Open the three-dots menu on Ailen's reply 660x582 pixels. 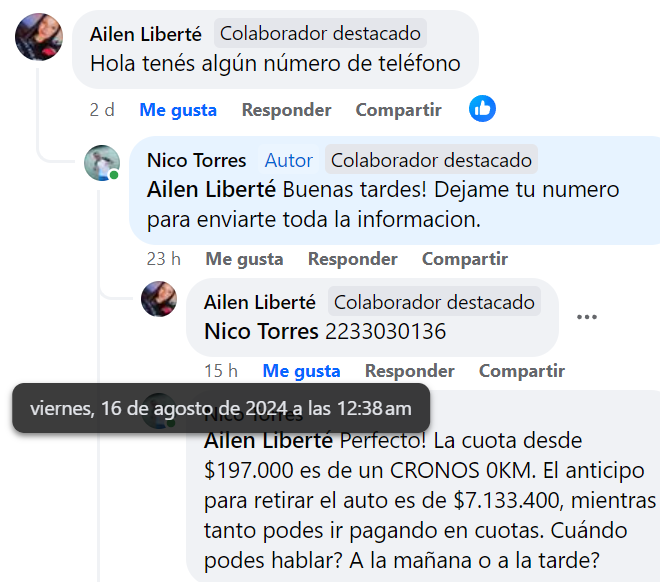587,317
